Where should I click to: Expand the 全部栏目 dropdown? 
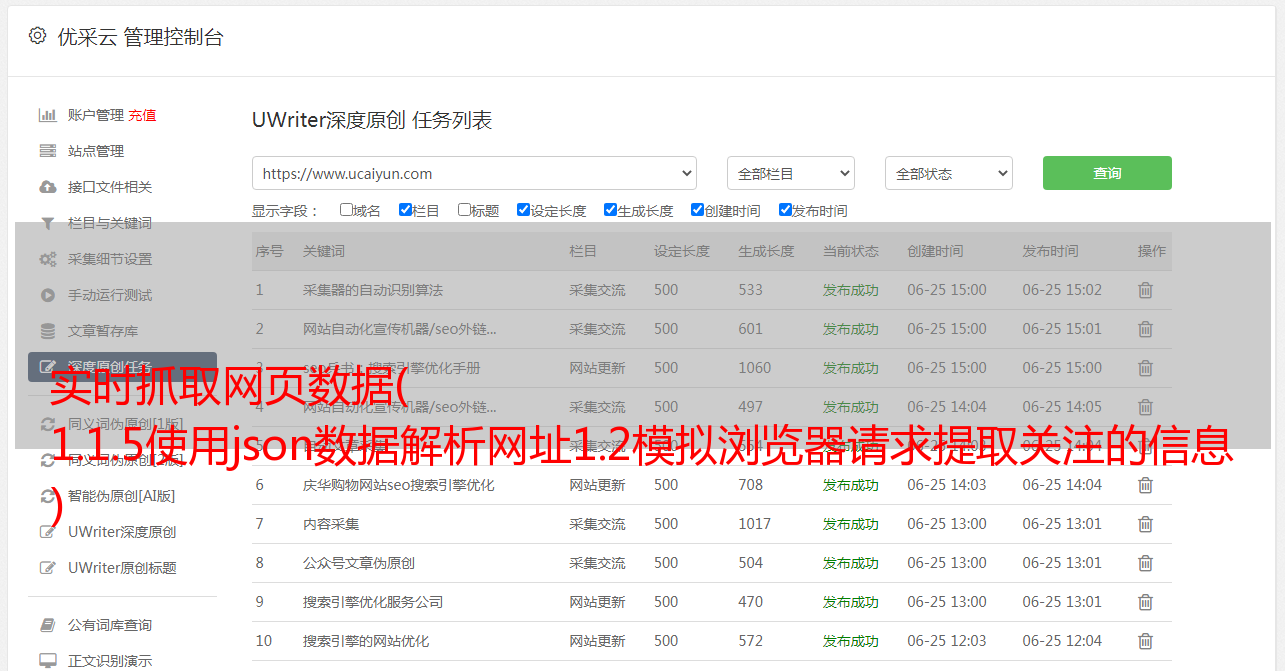790,173
